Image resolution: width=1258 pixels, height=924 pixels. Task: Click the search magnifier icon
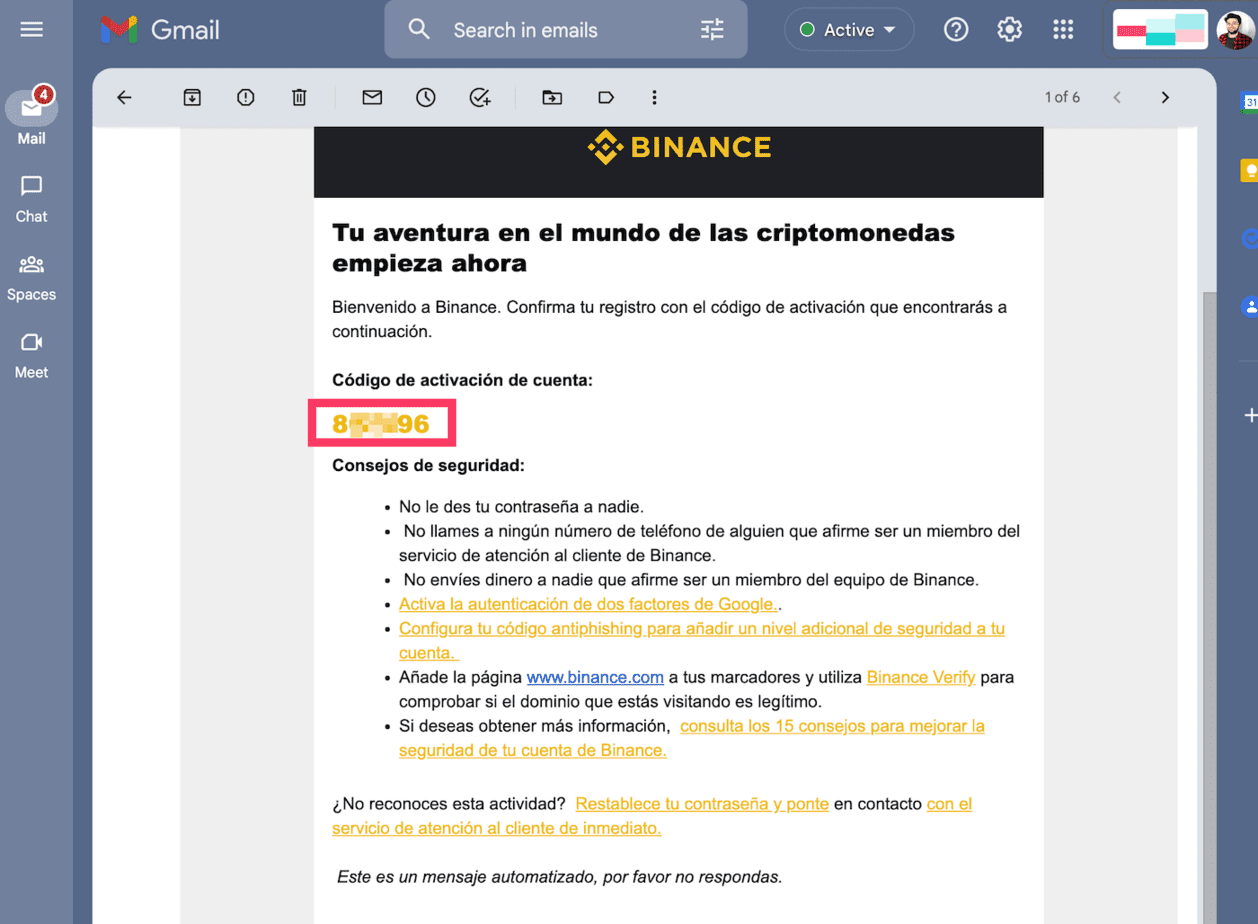point(419,30)
